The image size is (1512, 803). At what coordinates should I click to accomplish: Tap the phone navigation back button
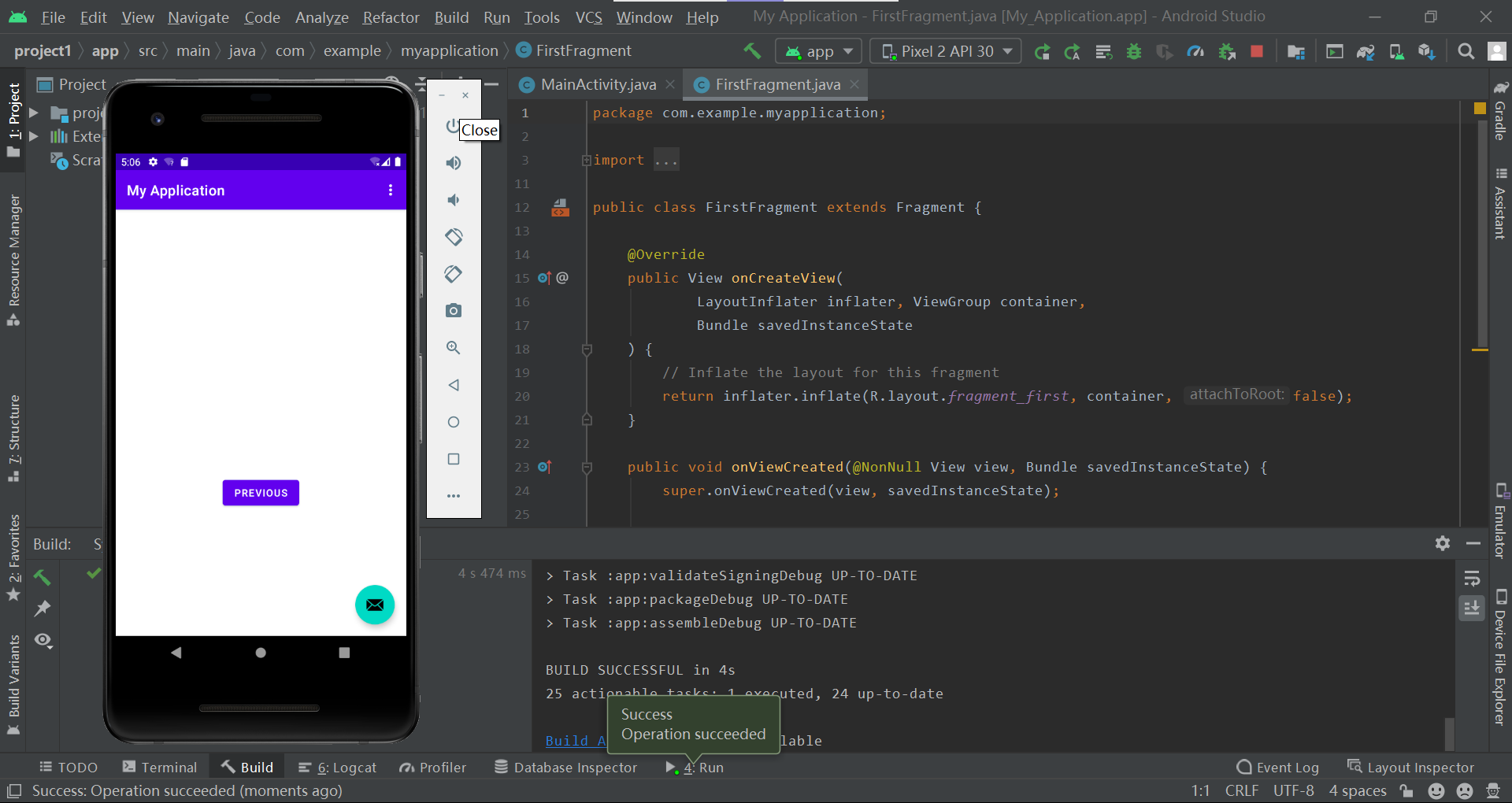176,653
